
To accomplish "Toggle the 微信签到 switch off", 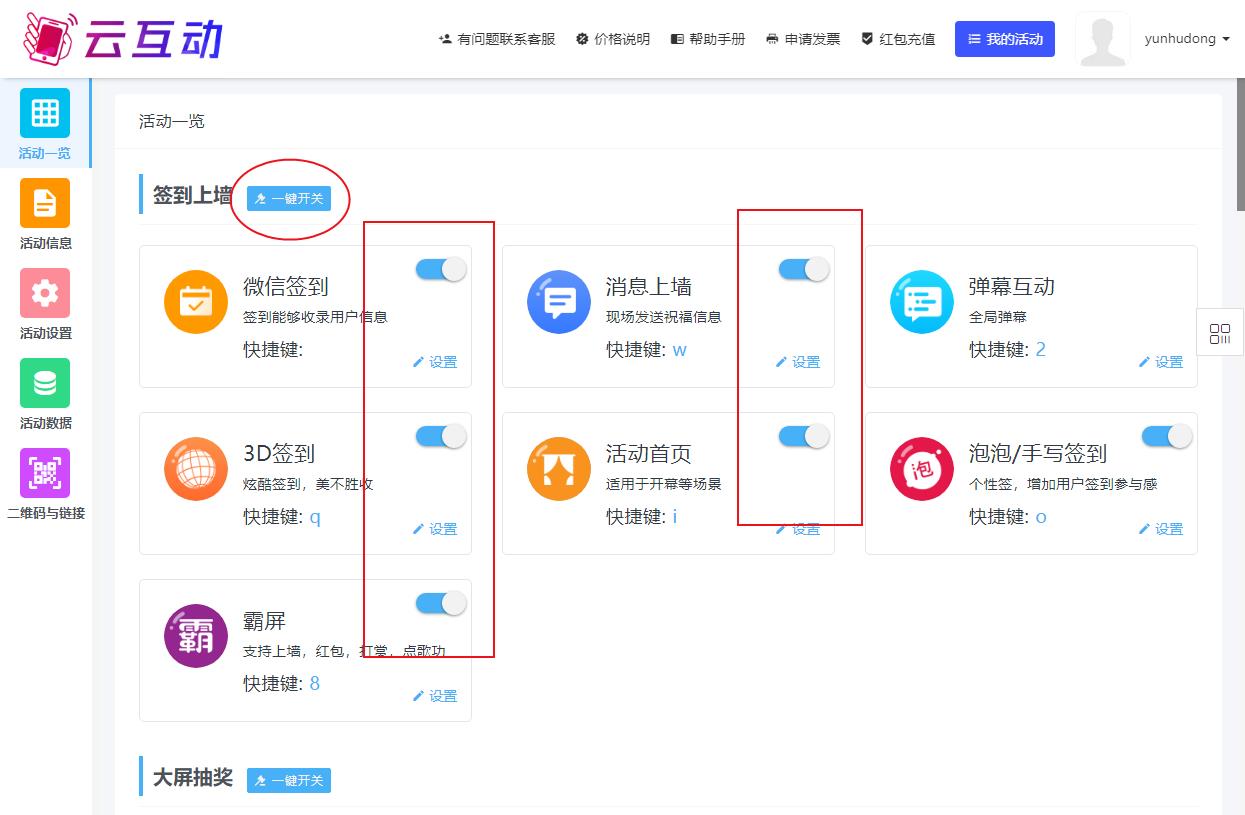I will (x=441, y=269).
